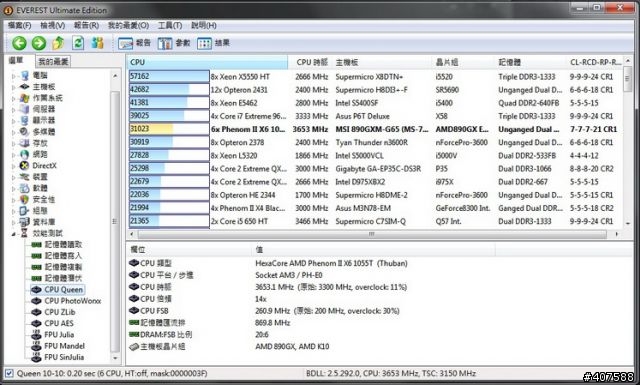Click the FPU Mandel icon
The height and width of the screenshot is (385, 640).
[x=36, y=346]
